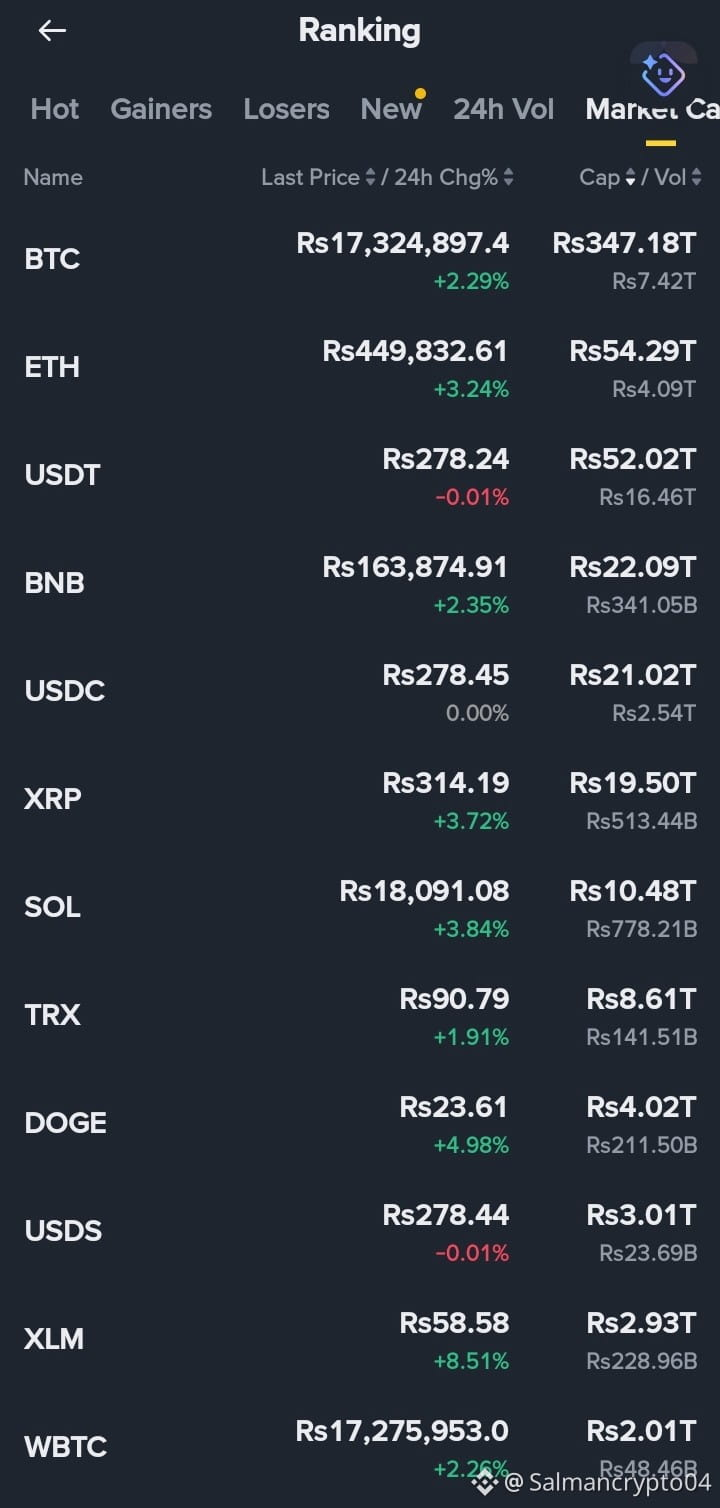The height and width of the screenshot is (1508, 720).
Task: Switch to the Hot tab
Action: click(55, 109)
